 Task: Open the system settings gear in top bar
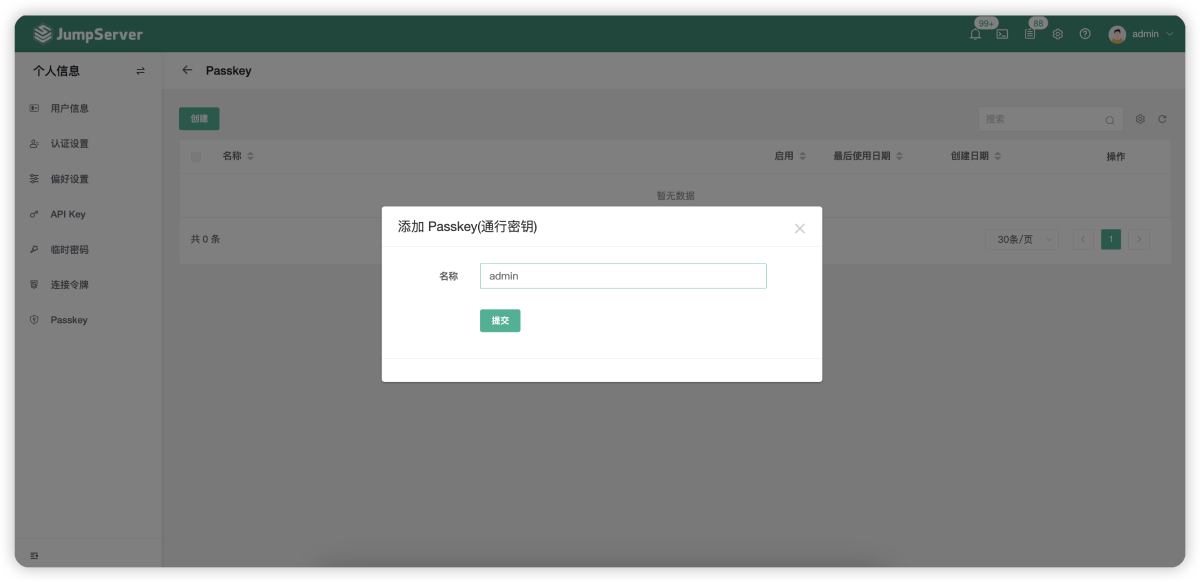click(x=1057, y=33)
